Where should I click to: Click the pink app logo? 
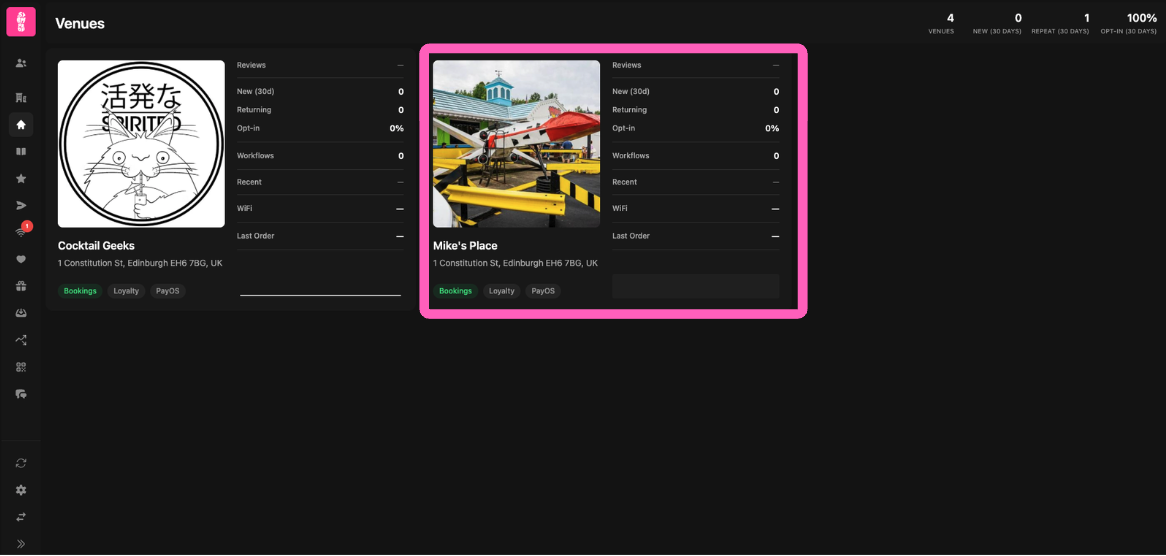click(21, 22)
